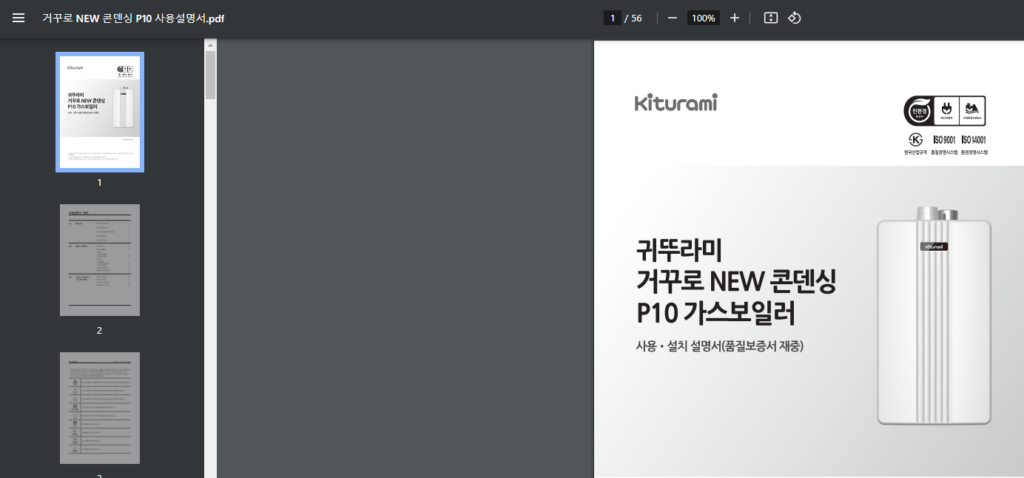
Task: Click the ISO 14001 certification mark
Action: point(974,144)
